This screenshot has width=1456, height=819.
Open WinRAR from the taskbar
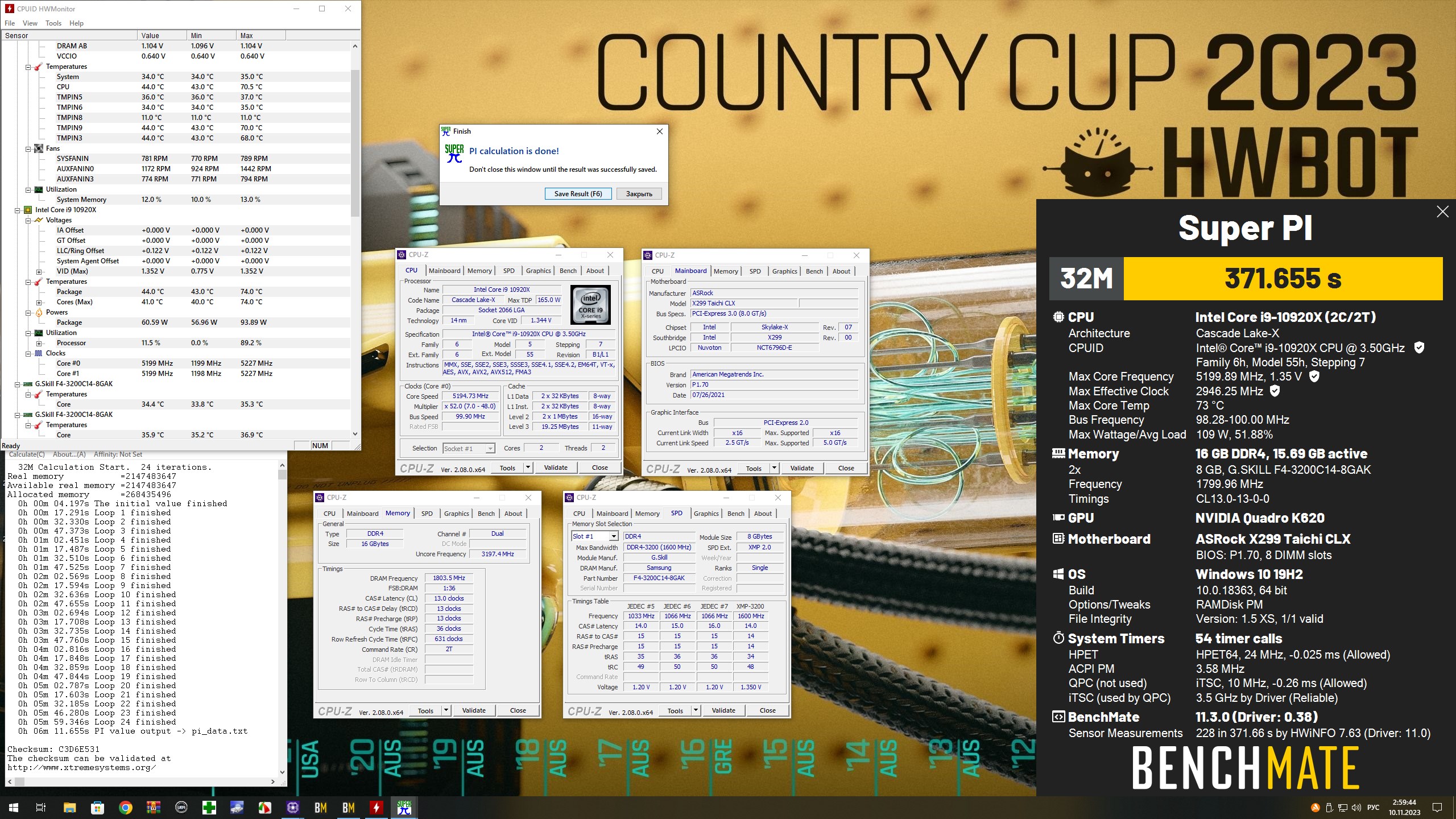(153, 807)
